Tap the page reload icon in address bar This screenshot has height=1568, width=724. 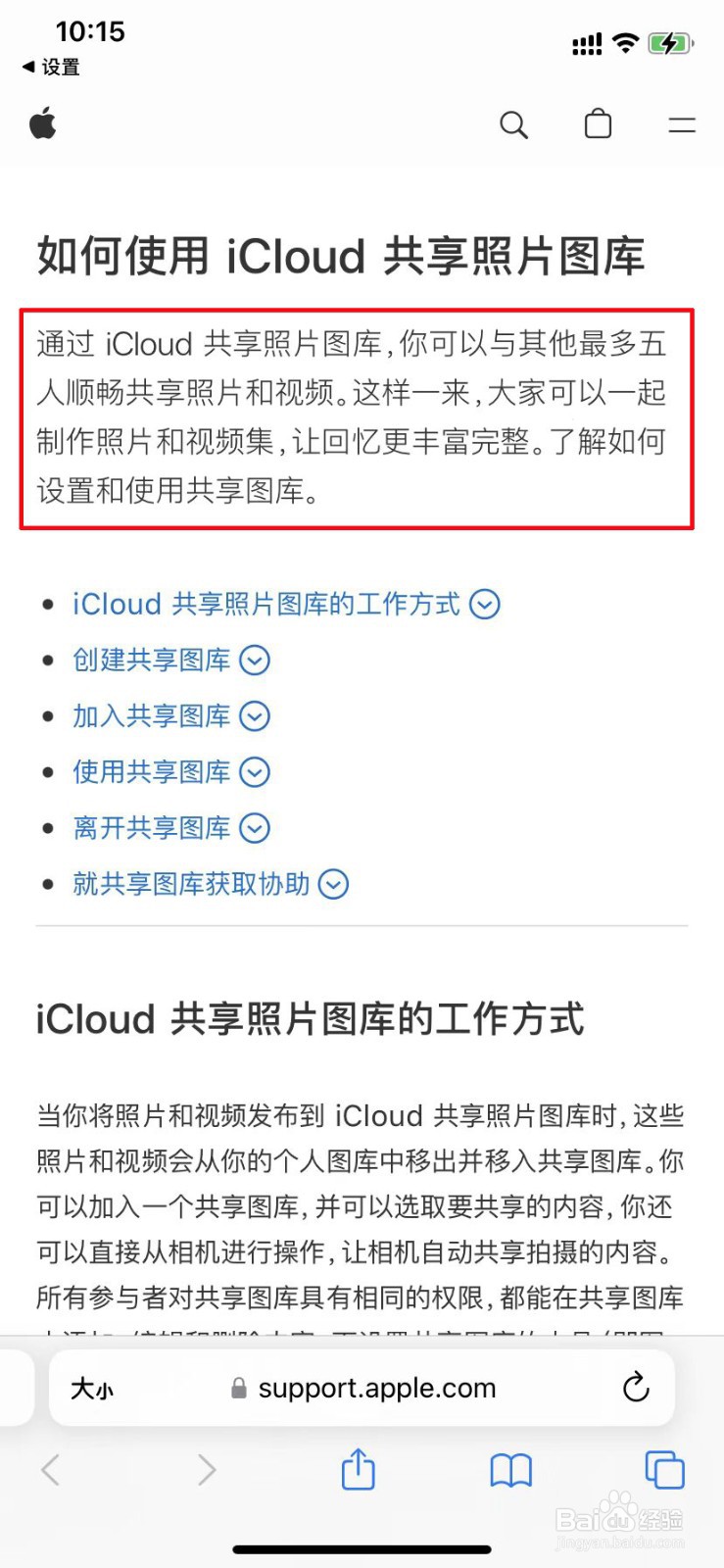tap(637, 1388)
